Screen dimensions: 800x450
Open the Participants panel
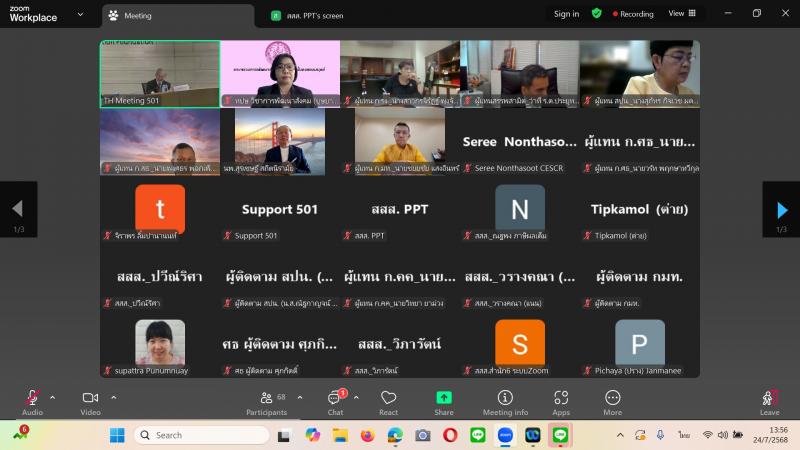click(x=267, y=402)
